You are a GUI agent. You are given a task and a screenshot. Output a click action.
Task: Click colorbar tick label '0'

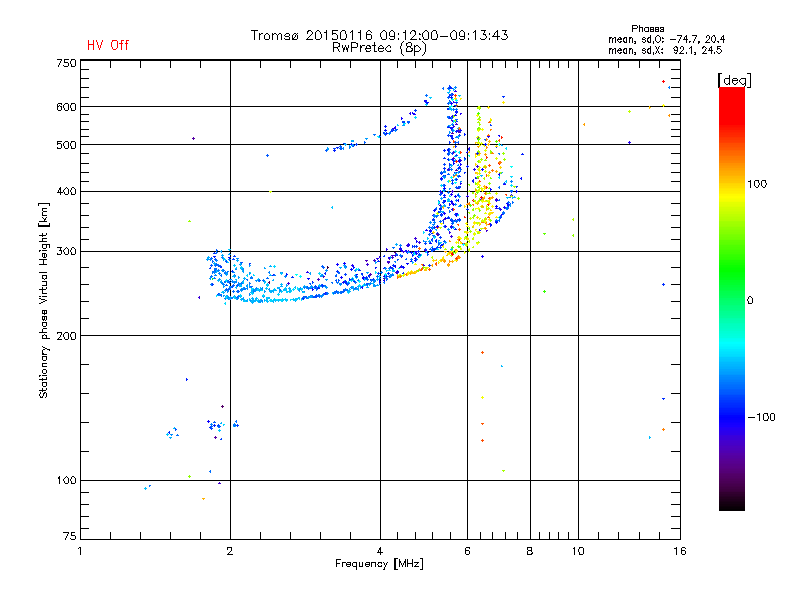tap(750, 301)
